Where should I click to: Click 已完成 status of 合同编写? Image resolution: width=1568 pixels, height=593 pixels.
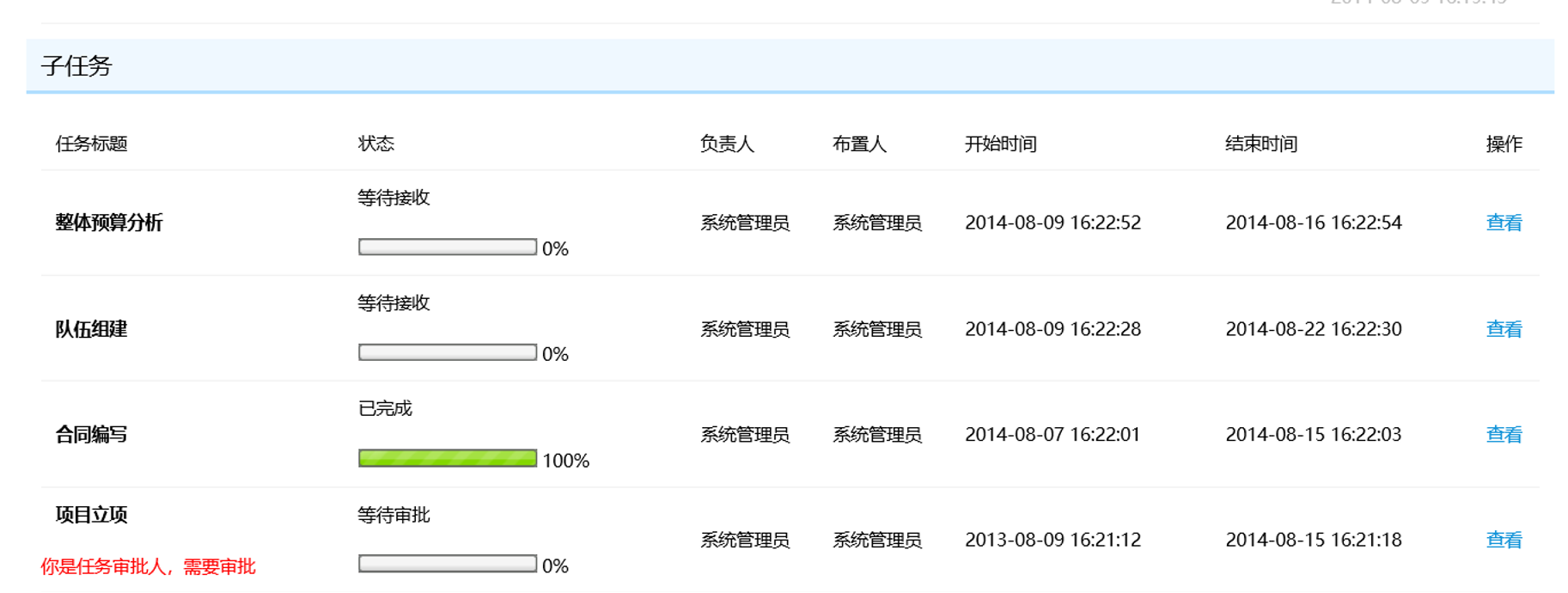(x=385, y=408)
